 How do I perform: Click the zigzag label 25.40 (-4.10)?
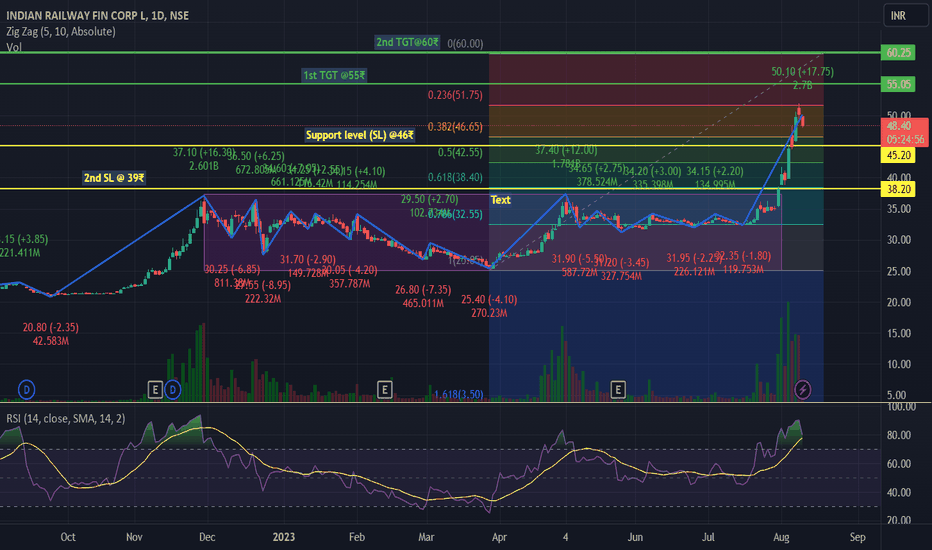click(489, 300)
